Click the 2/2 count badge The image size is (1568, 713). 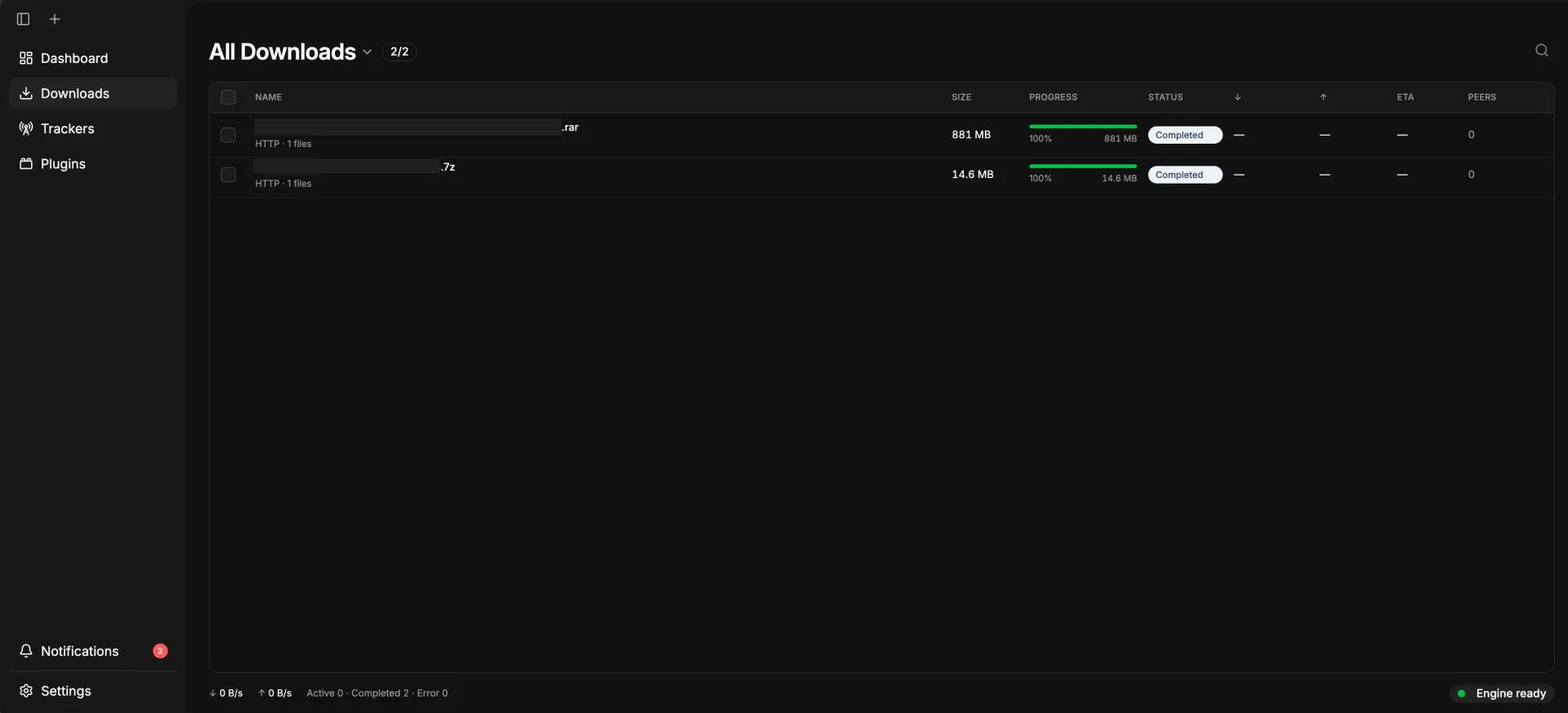[x=399, y=51]
